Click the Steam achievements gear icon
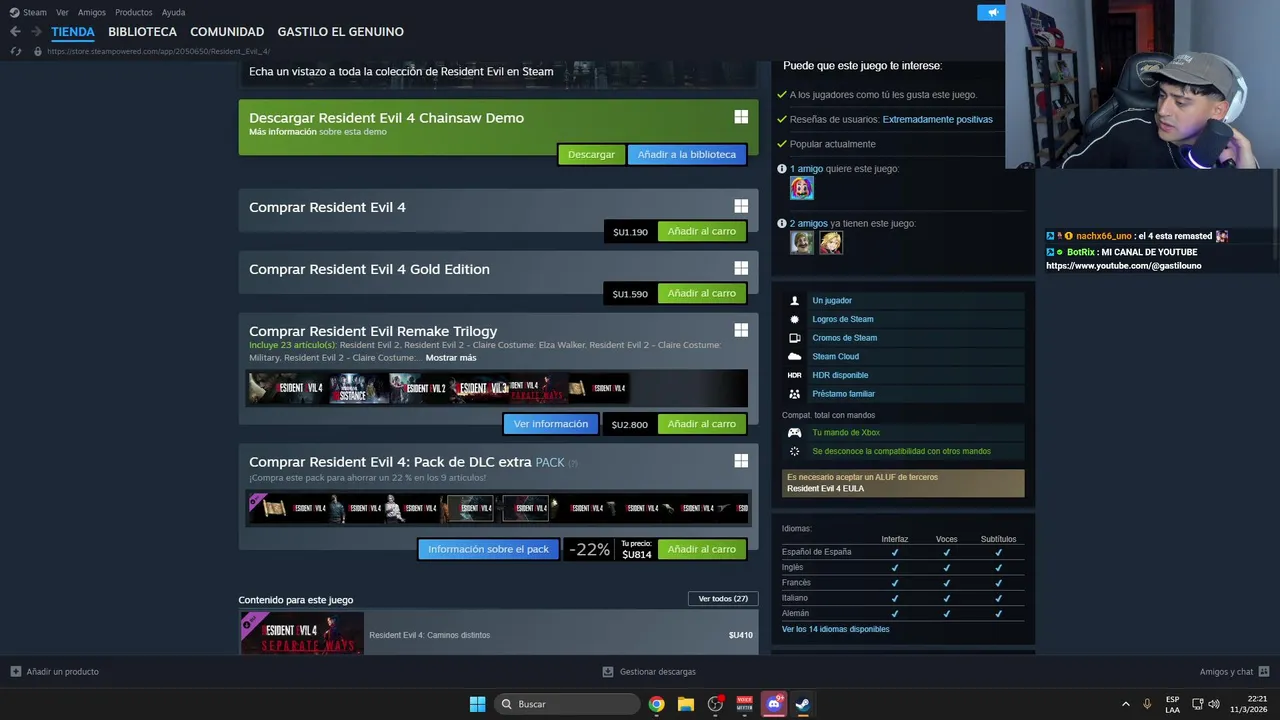Screen dimensions: 1280x720 pyautogui.click(x=794, y=319)
